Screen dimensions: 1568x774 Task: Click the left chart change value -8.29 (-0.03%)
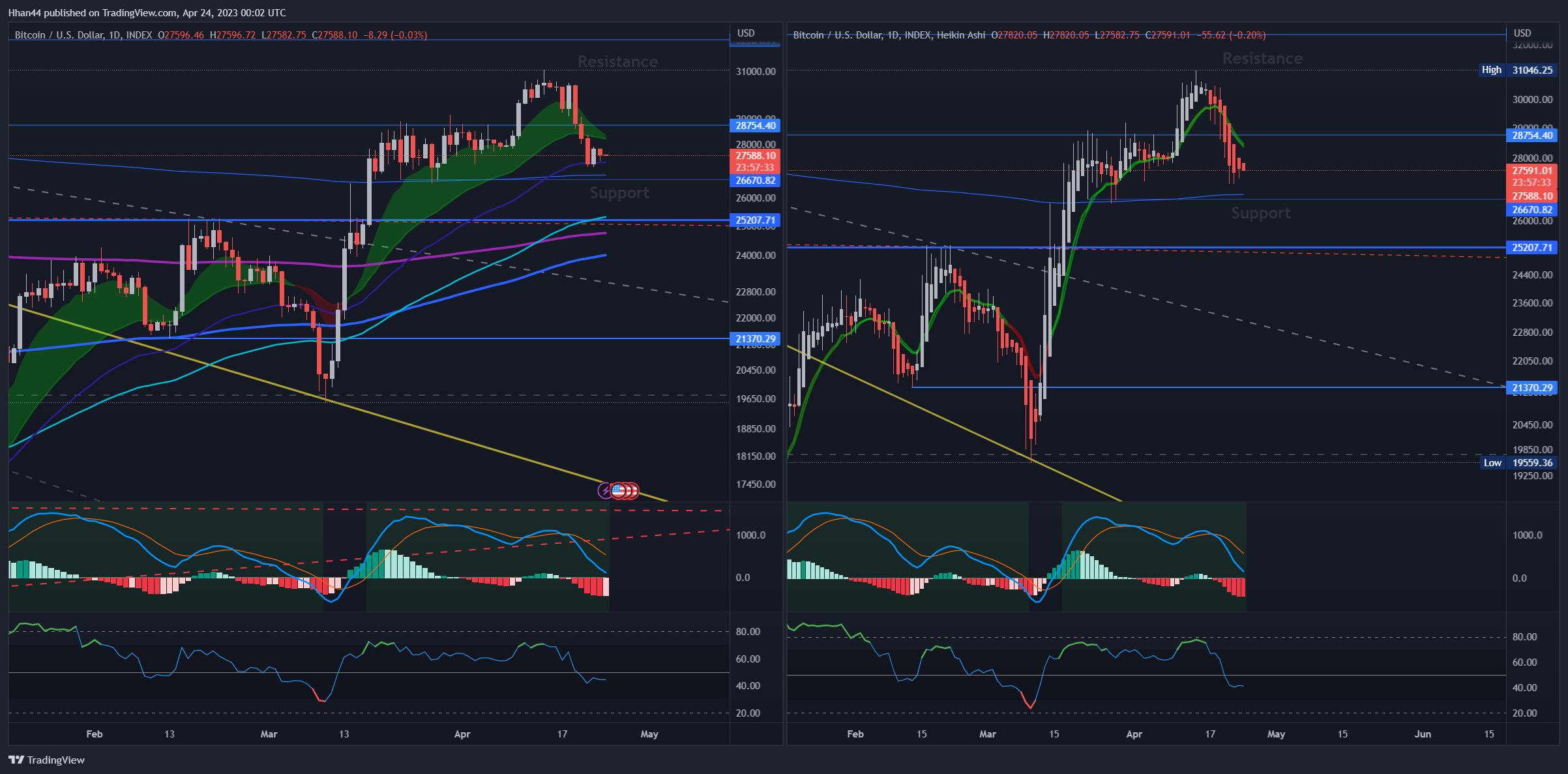click(395, 35)
